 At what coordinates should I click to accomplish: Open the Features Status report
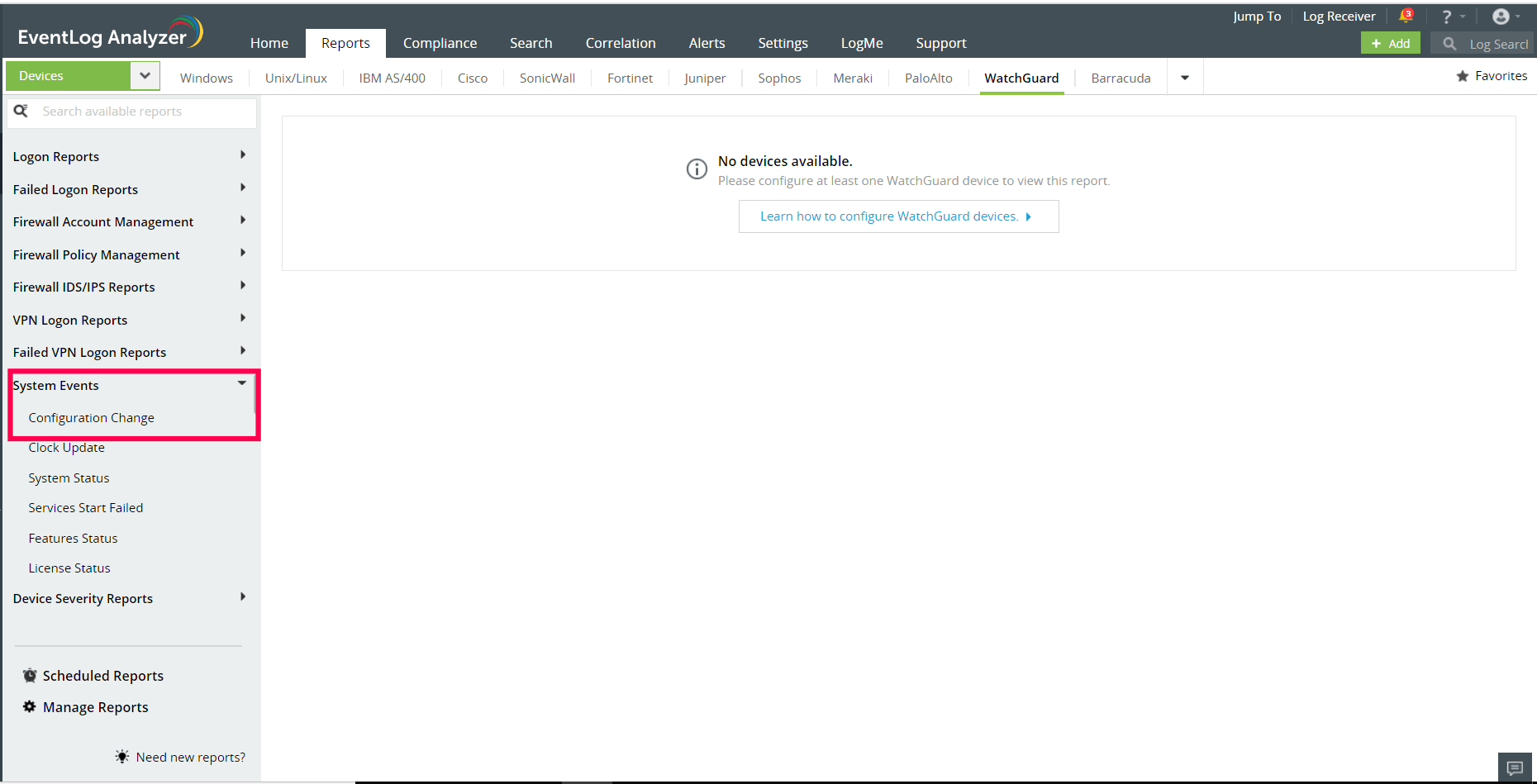[x=74, y=539]
